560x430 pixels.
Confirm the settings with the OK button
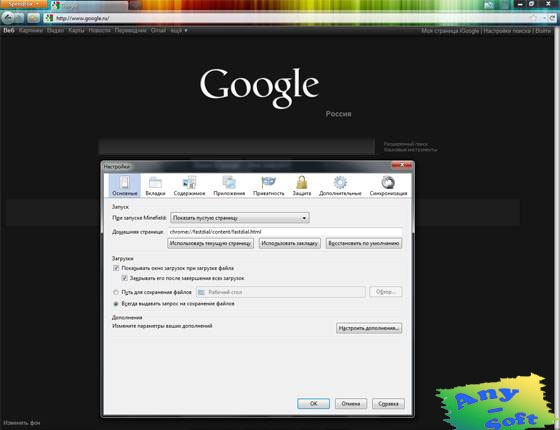314,404
